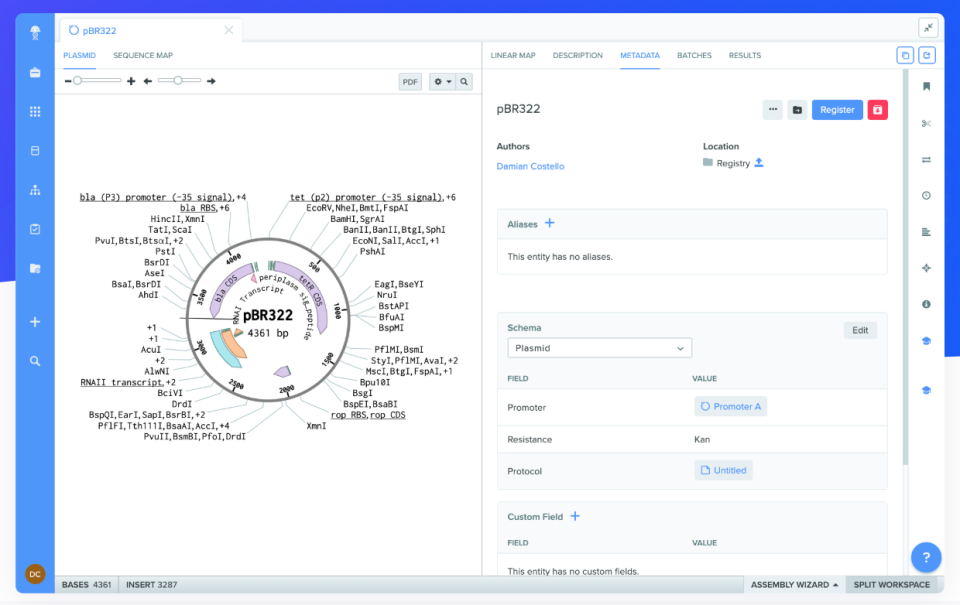Click the plus icon in the left sidebar
Screen dimensions: 960x605
click(34, 321)
